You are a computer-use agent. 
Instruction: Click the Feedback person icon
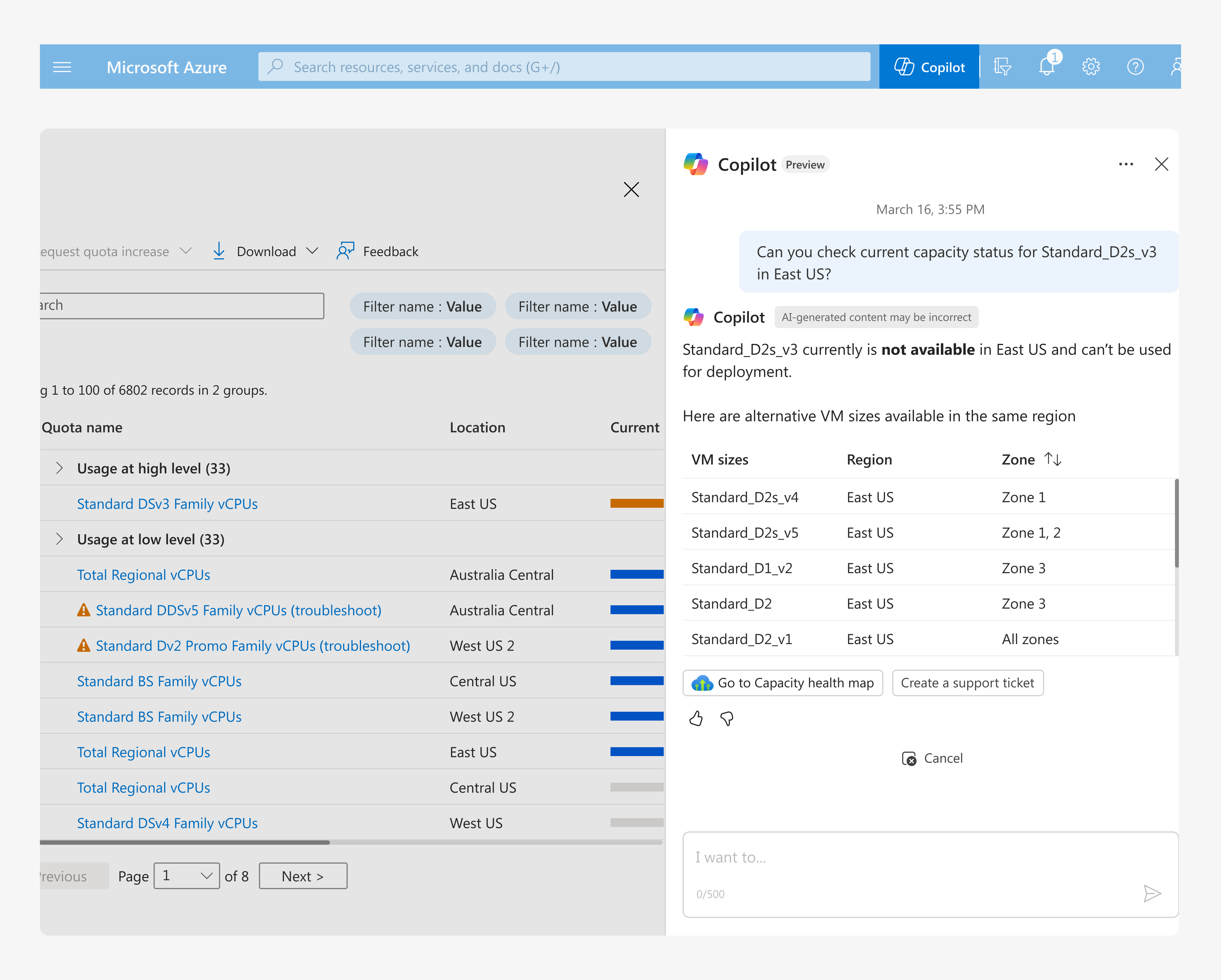pos(345,251)
